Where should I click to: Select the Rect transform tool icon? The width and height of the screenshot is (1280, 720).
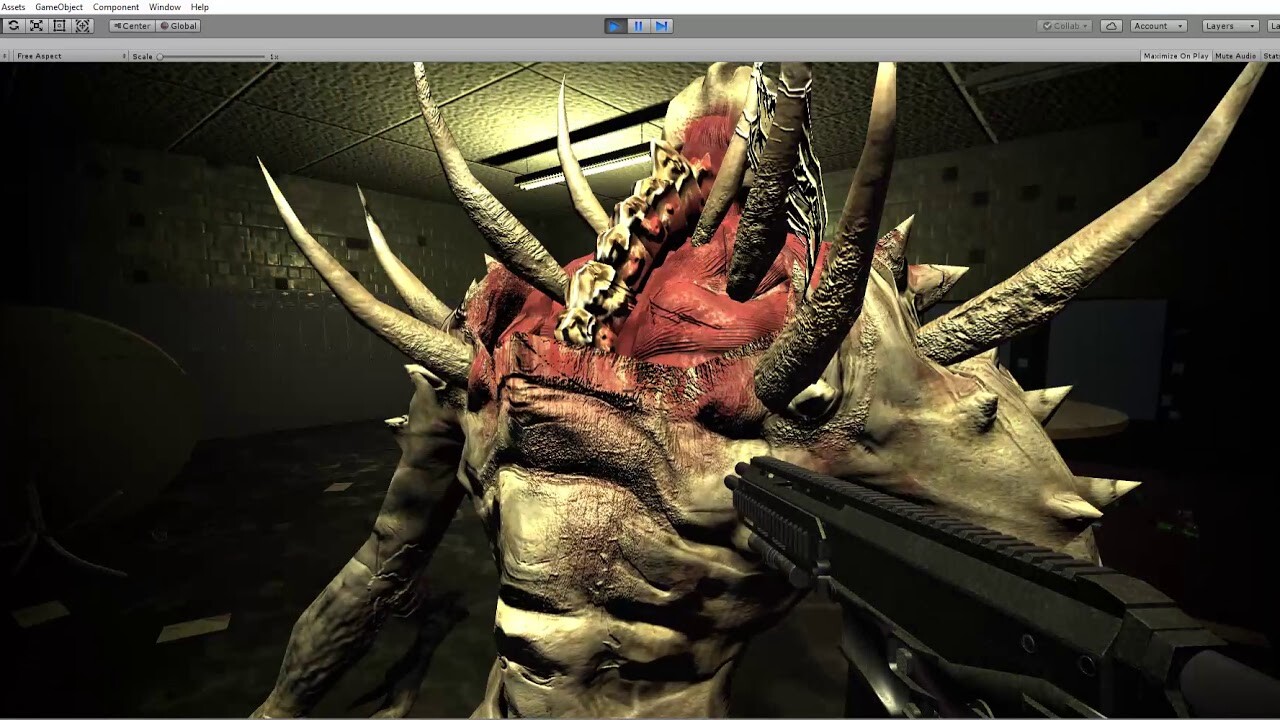pyautogui.click(x=59, y=26)
